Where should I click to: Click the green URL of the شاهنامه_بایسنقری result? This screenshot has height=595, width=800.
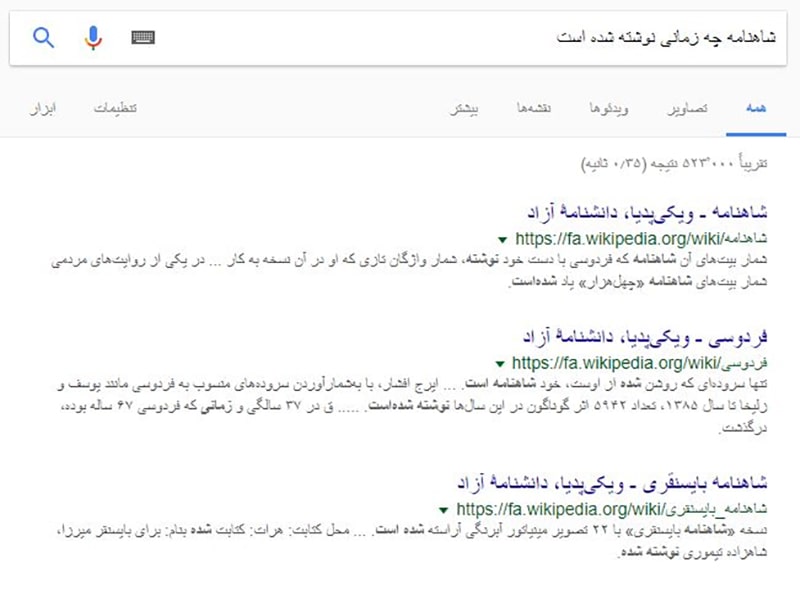[x=611, y=509]
